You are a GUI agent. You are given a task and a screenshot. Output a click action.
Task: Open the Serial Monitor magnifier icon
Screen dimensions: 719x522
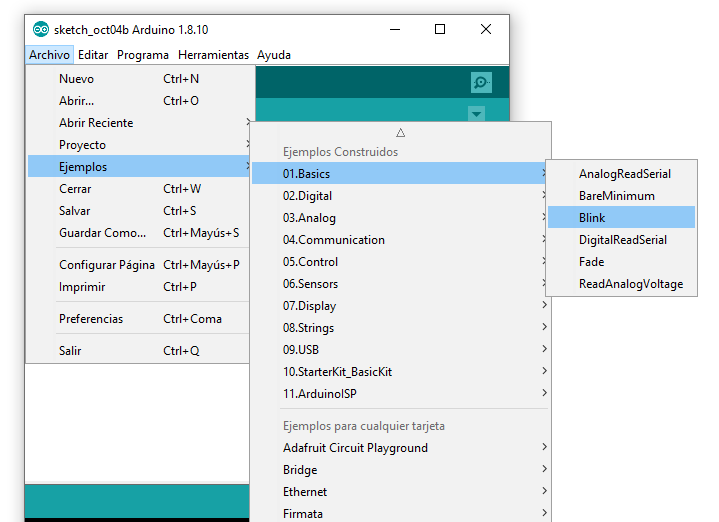tap(481, 83)
